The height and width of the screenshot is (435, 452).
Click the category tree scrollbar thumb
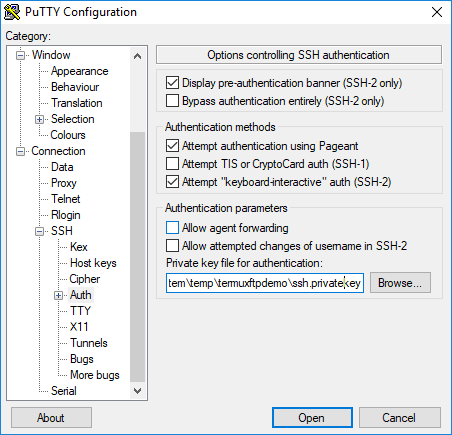pyautogui.click(x=137, y=257)
